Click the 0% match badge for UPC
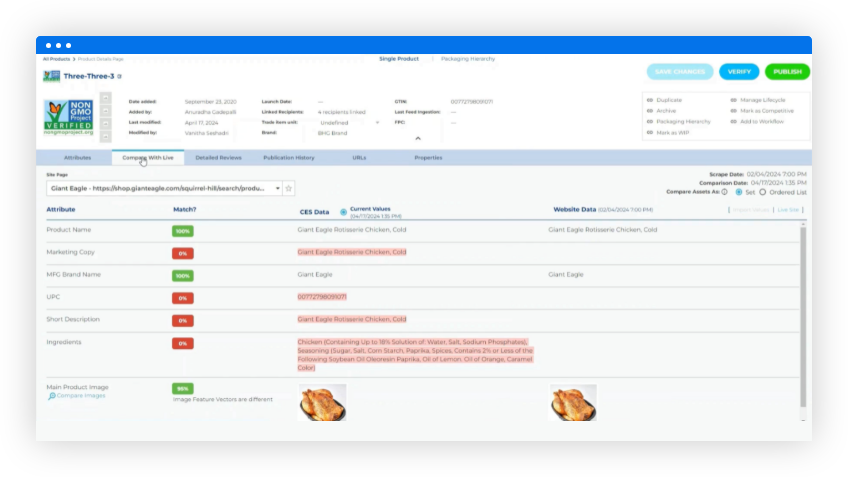This screenshot has height=477, width=848. [183, 299]
